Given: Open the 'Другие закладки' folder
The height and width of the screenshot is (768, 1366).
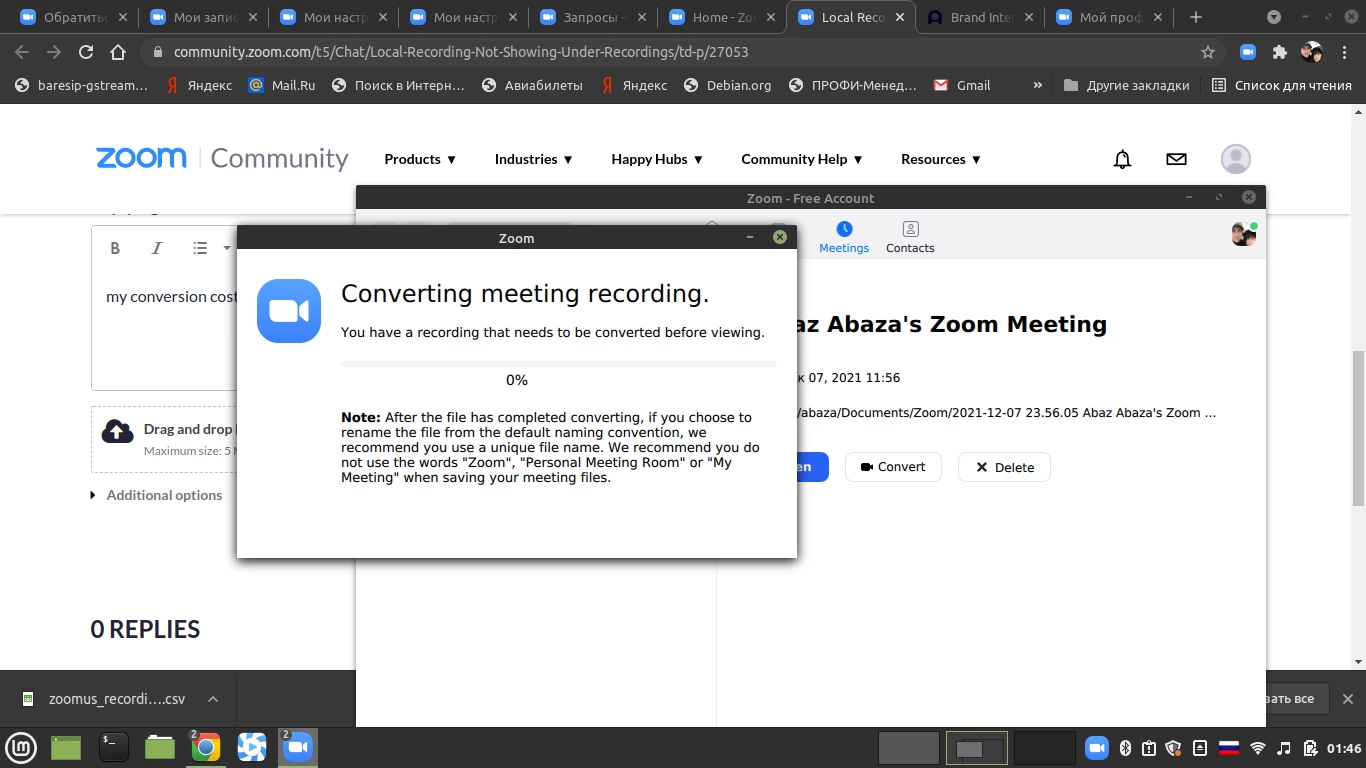Looking at the screenshot, I should pyautogui.click(x=1126, y=85).
